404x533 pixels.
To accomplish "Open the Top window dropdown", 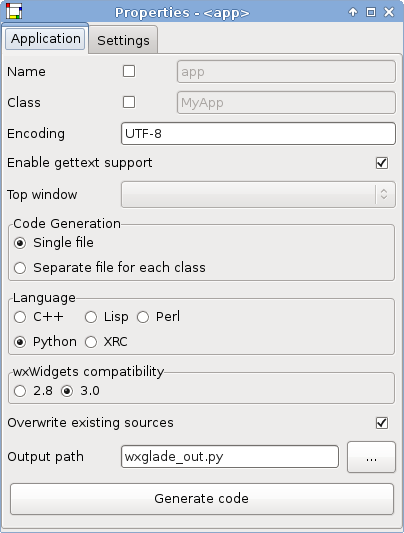I will point(258,194).
